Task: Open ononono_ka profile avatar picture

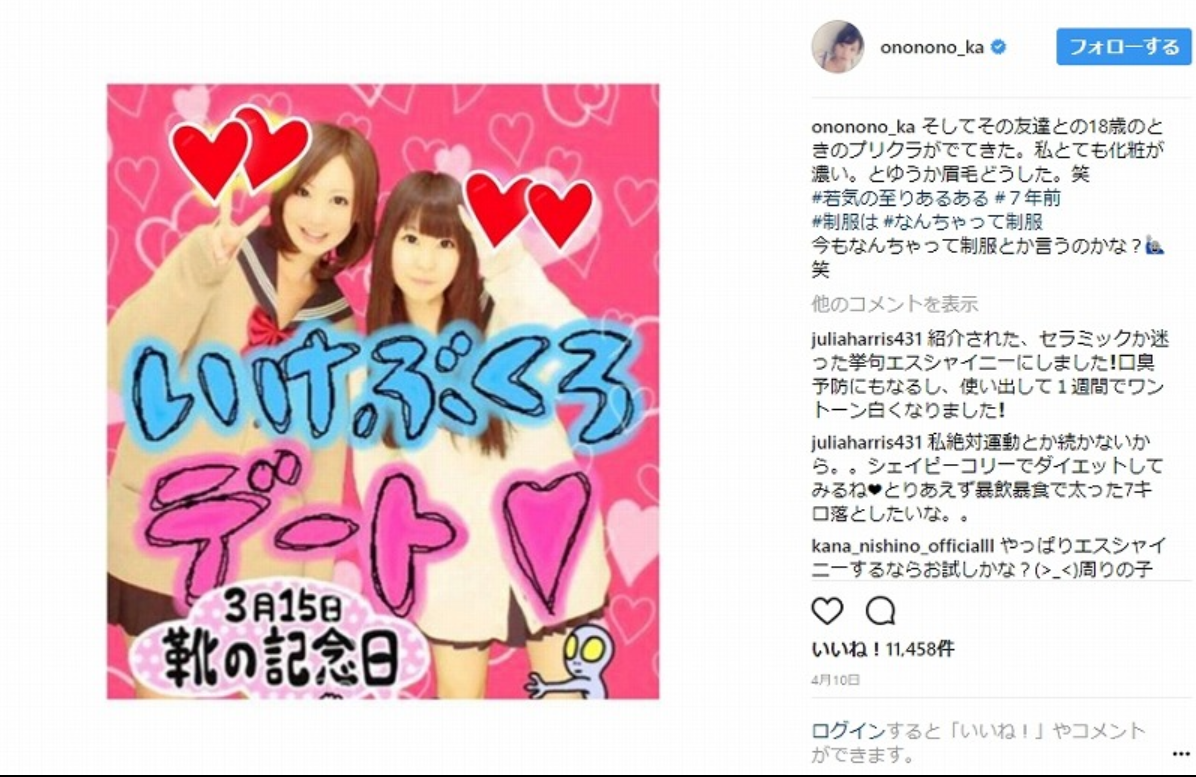Action: coord(838,47)
